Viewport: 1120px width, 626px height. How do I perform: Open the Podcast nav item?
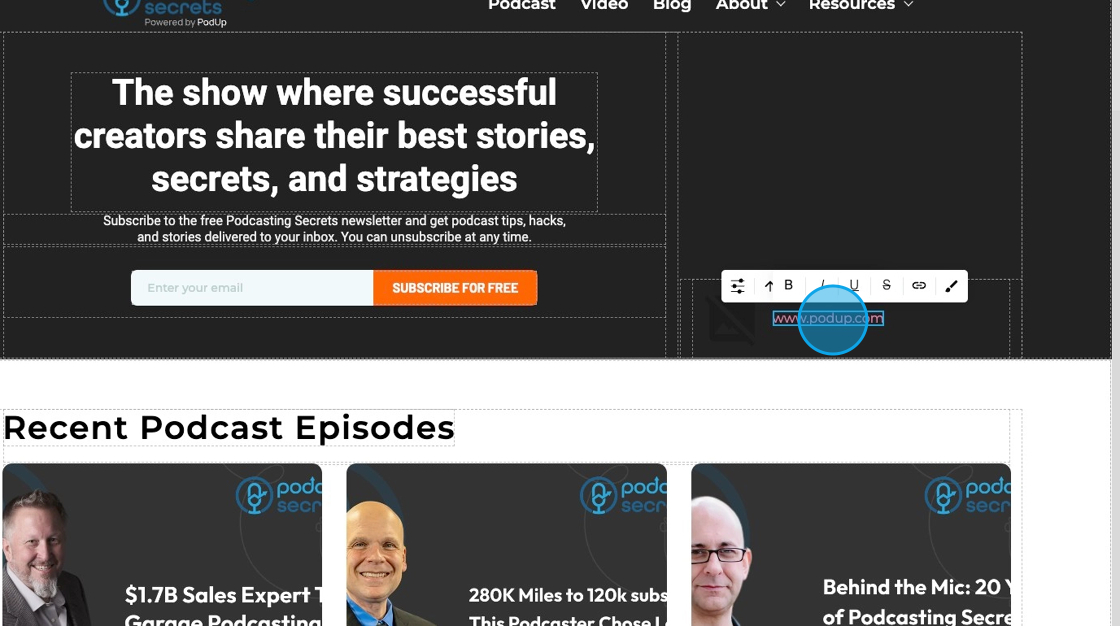pyautogui.click(x=521, y=5)
